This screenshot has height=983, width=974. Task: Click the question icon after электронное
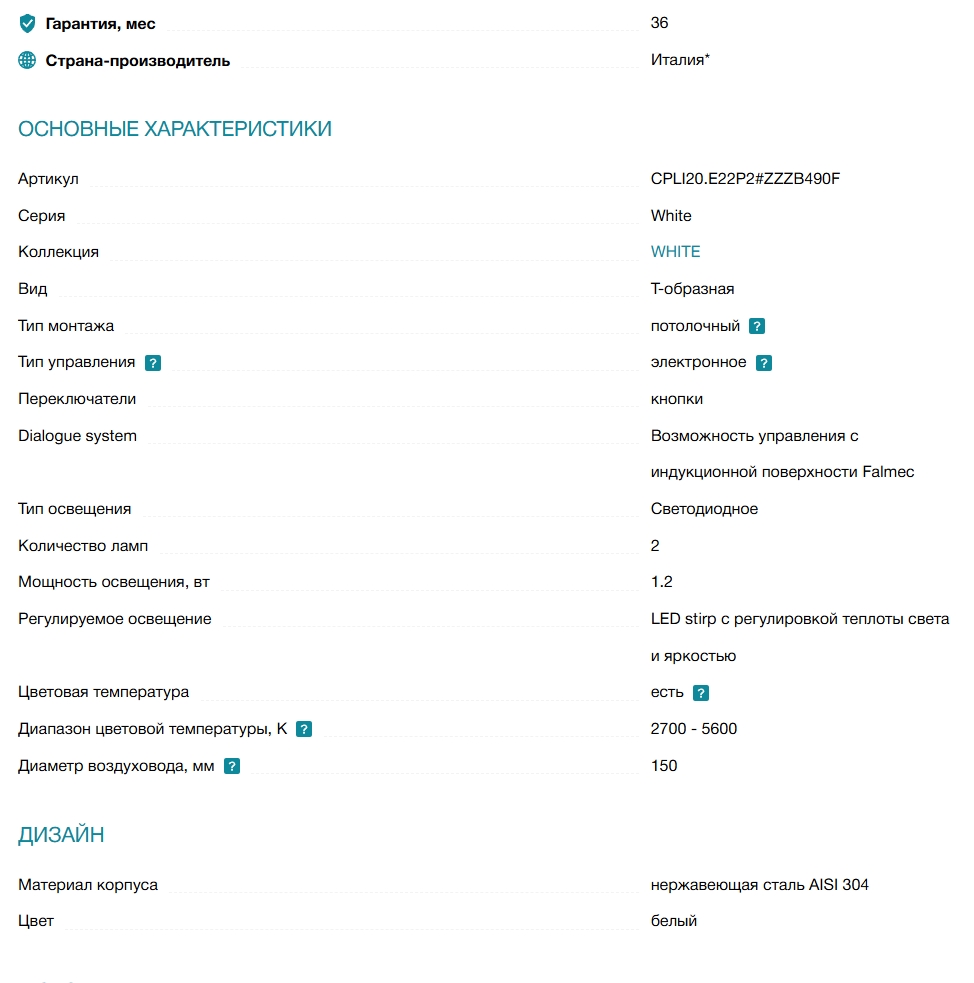(763, 363)
